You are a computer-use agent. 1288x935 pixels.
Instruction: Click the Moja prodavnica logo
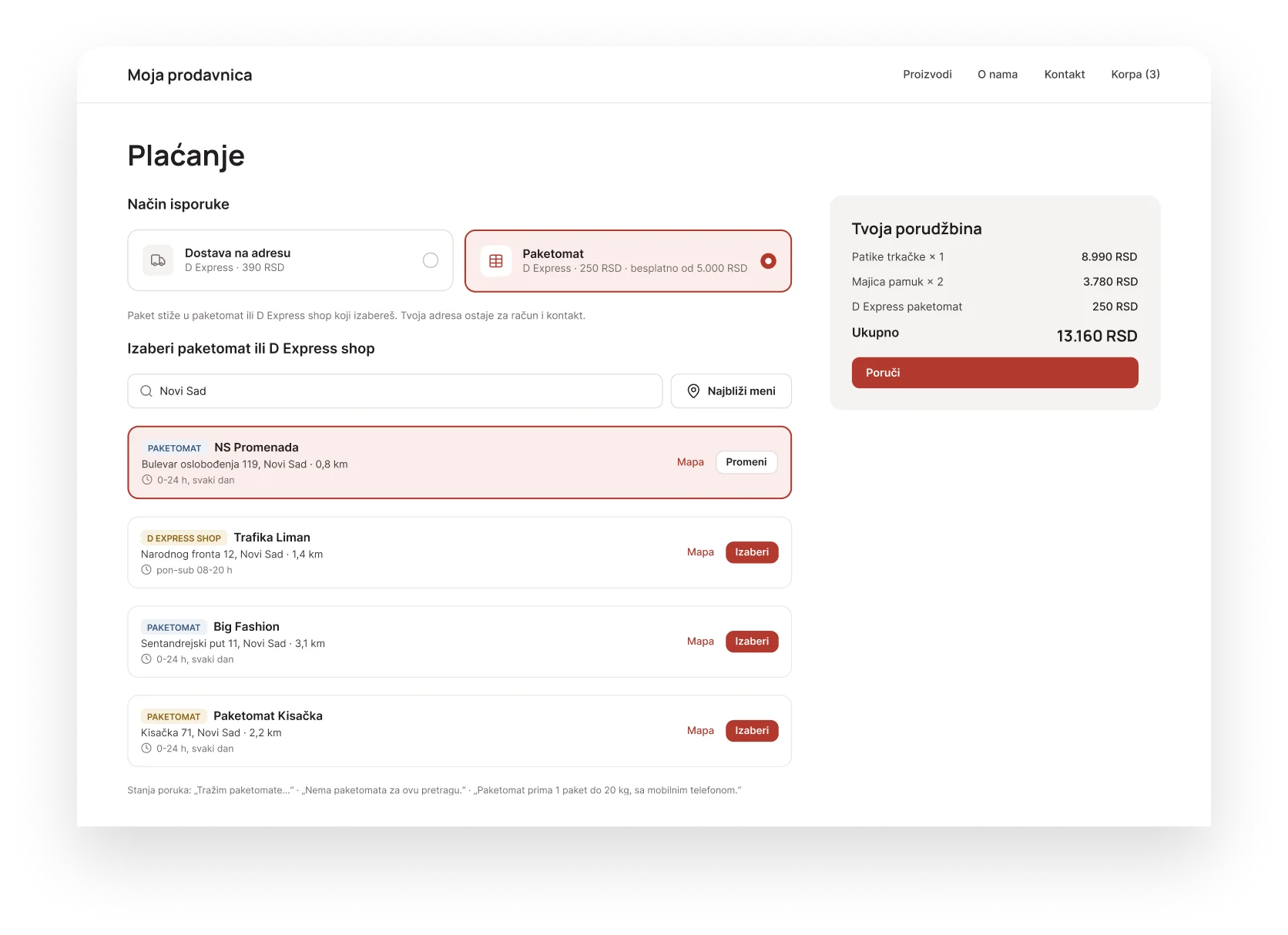coord(190,75)
